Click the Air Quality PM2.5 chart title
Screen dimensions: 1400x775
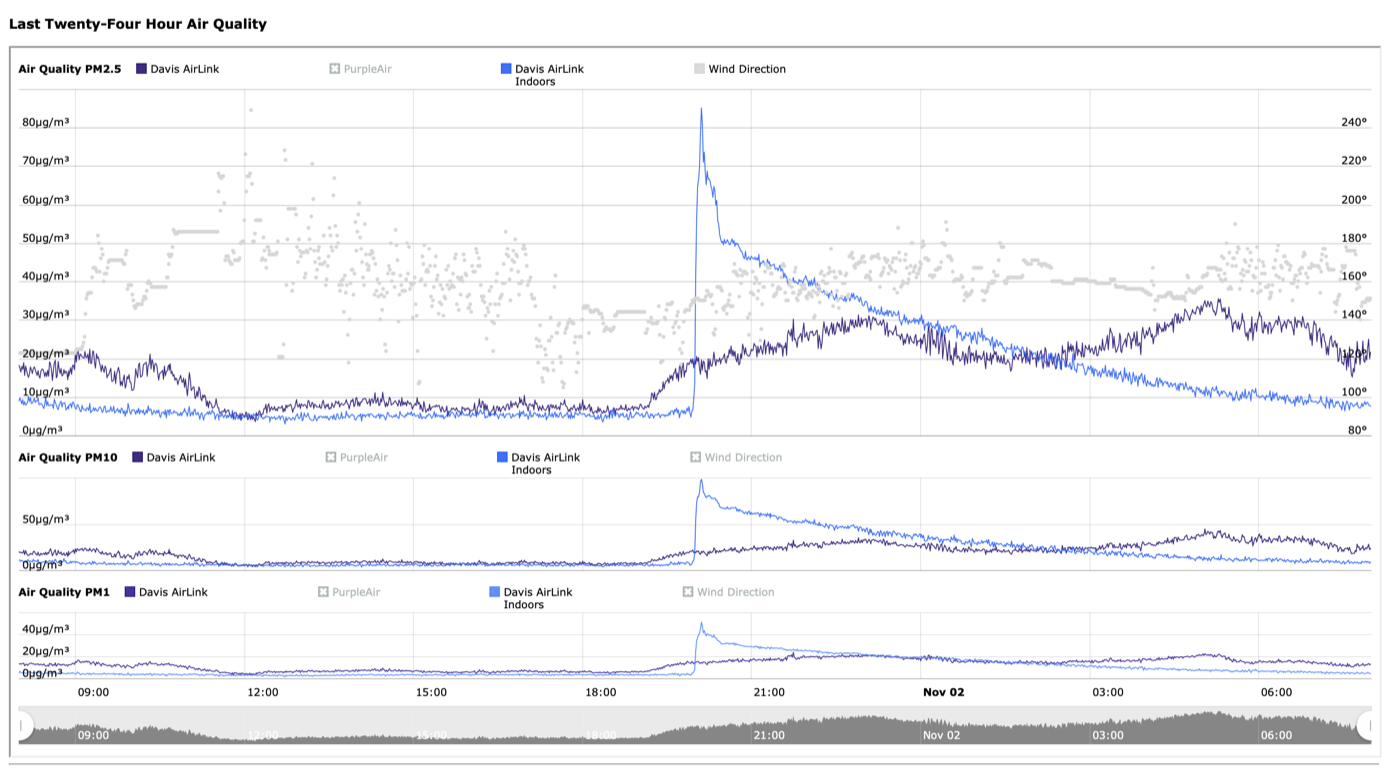point(69,69)
